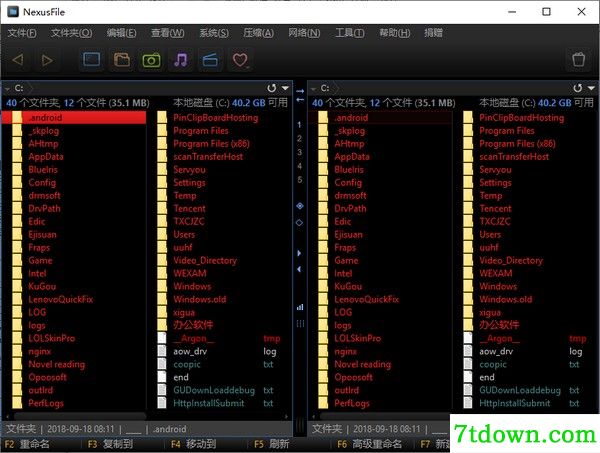Open the 捐赠 menu
Image resolution: width=600 pixels, height=453 pixels.
point(433,33)
